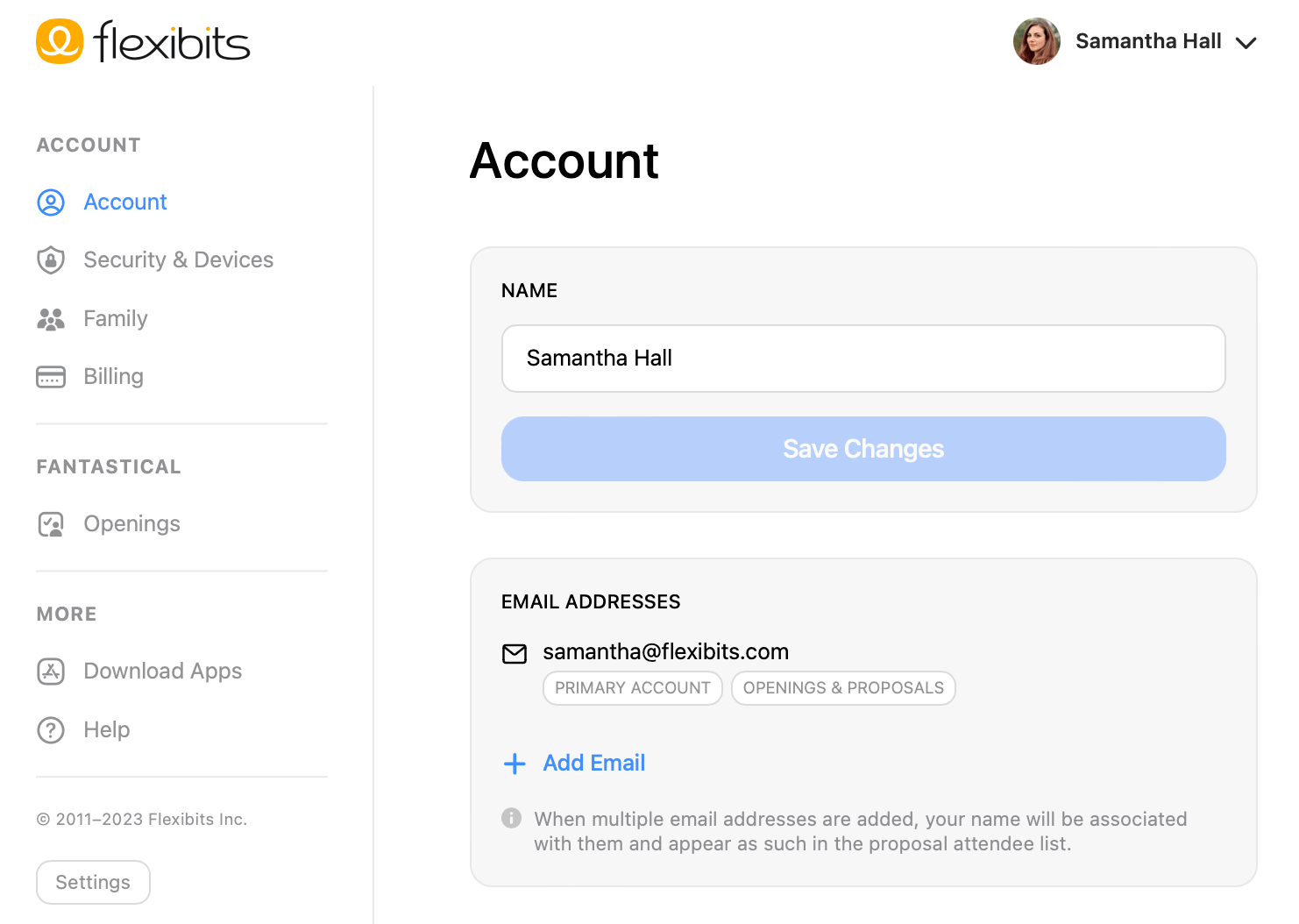This screenshot has width=1299, height=924.
Task: Click the Help question mark icon
Action: (51, 730)
